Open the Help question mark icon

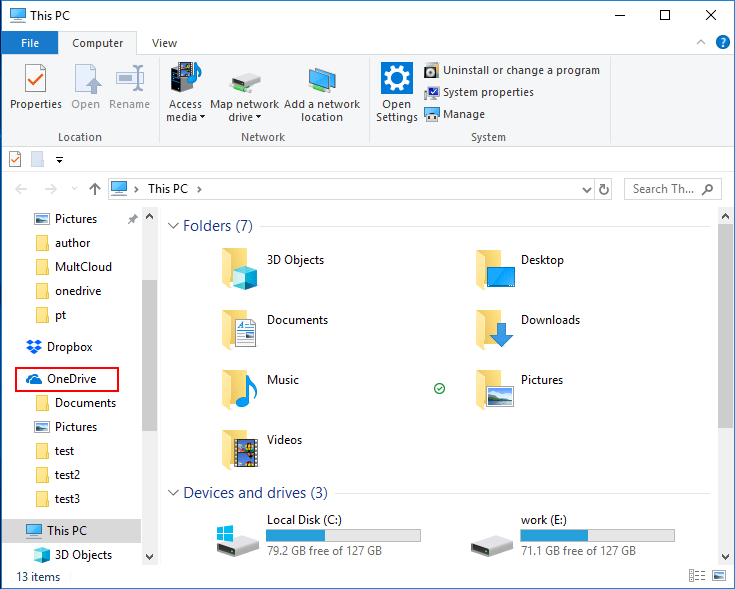(722, 42)
